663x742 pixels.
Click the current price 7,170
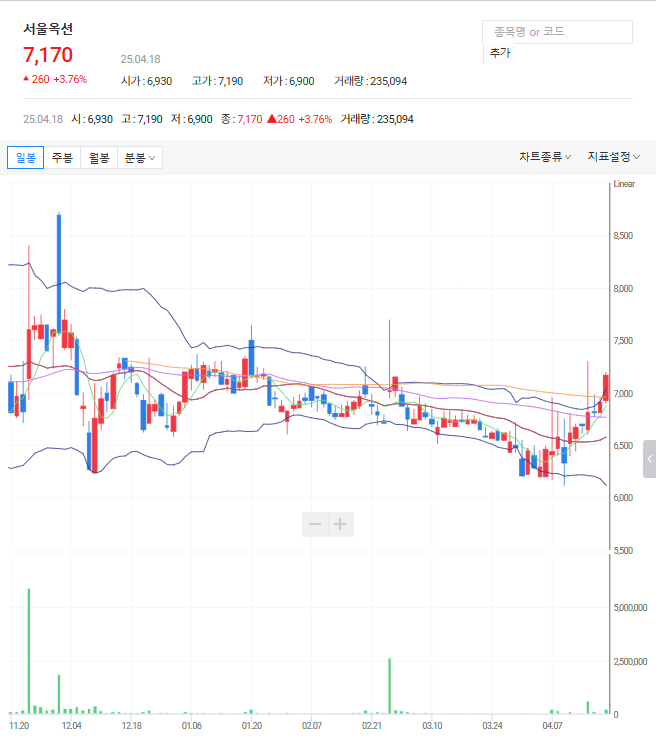tap(48, 55)
